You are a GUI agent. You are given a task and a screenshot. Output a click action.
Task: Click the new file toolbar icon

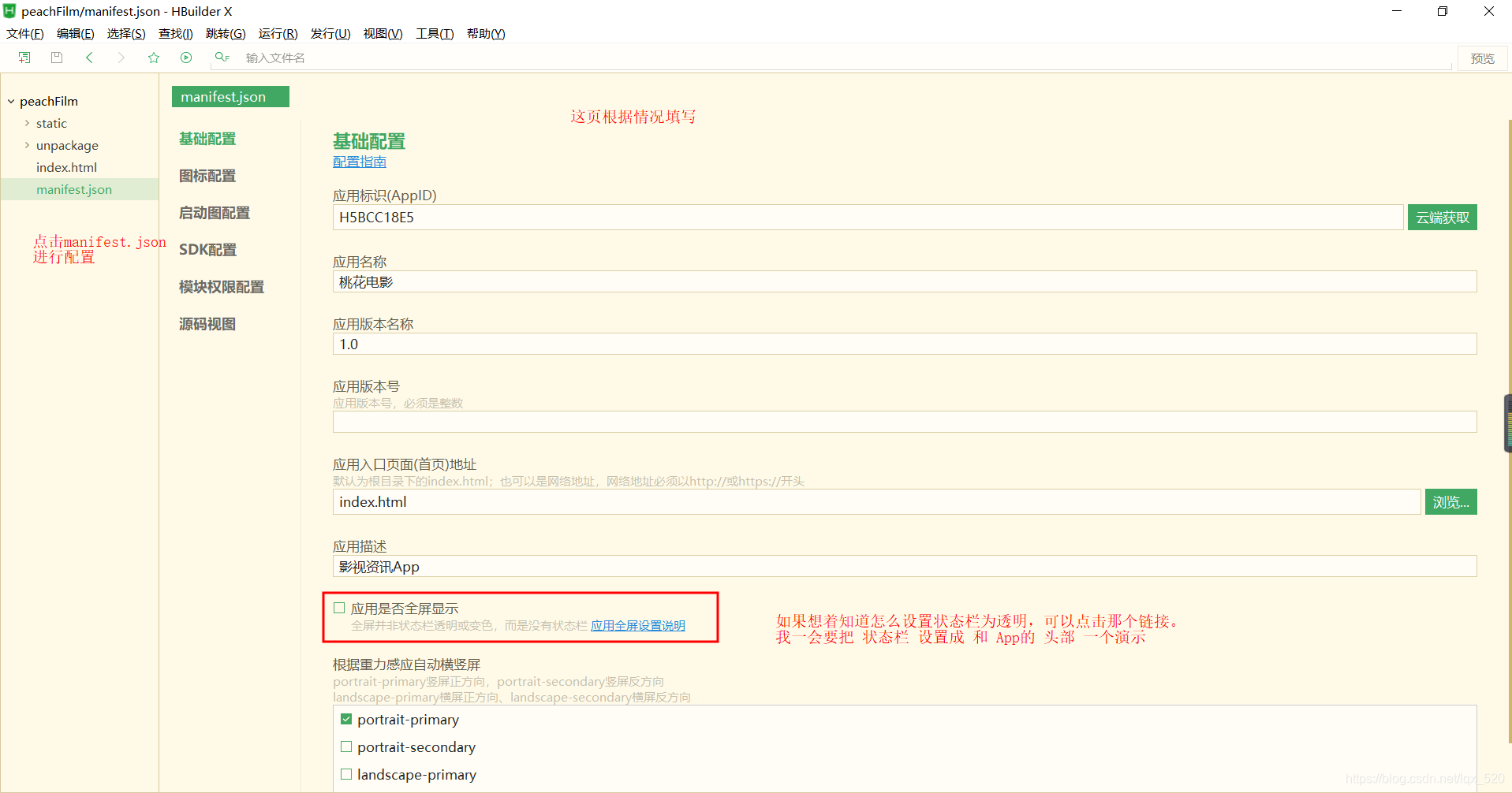[x=24, y=58]
